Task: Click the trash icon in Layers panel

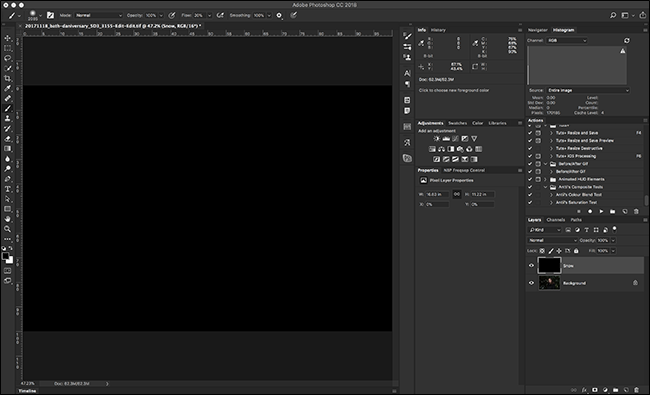Action: 636,390
